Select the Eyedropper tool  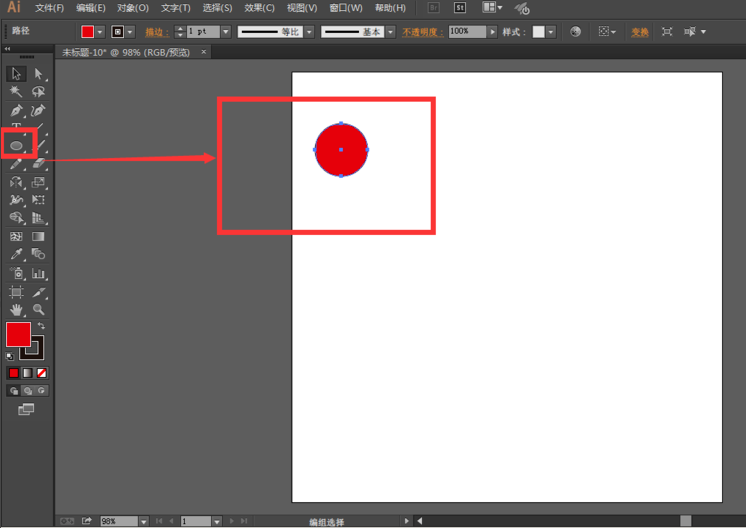click(16, 255)
